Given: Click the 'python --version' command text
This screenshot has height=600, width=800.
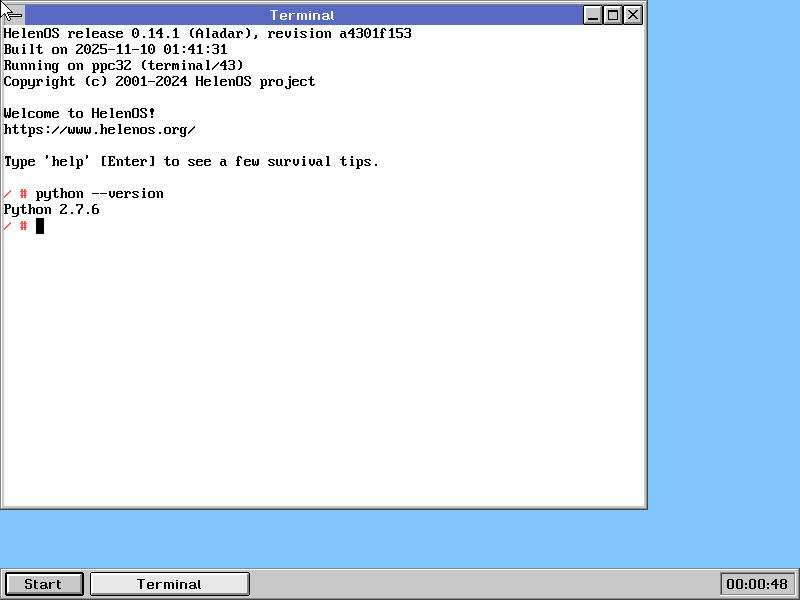Looking at the screenshot, I should coord(100,194).
